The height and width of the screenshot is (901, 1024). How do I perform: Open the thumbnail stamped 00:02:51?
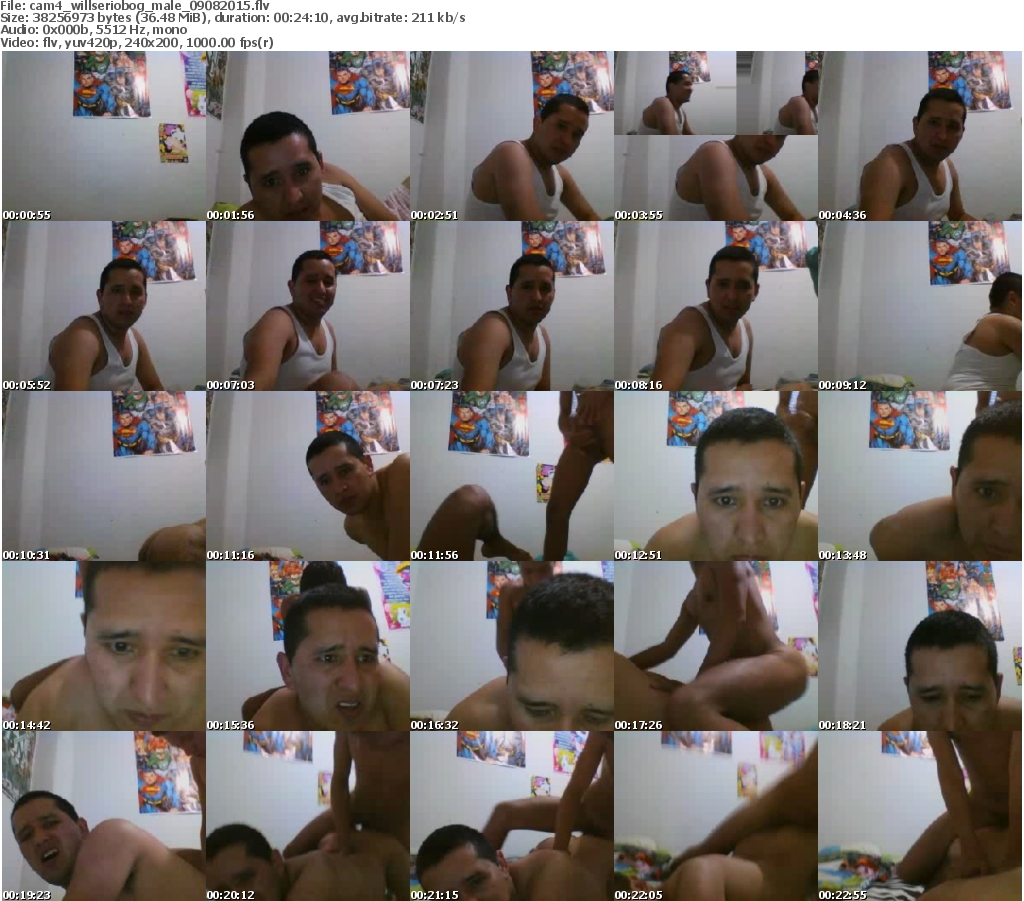[512, 136]
